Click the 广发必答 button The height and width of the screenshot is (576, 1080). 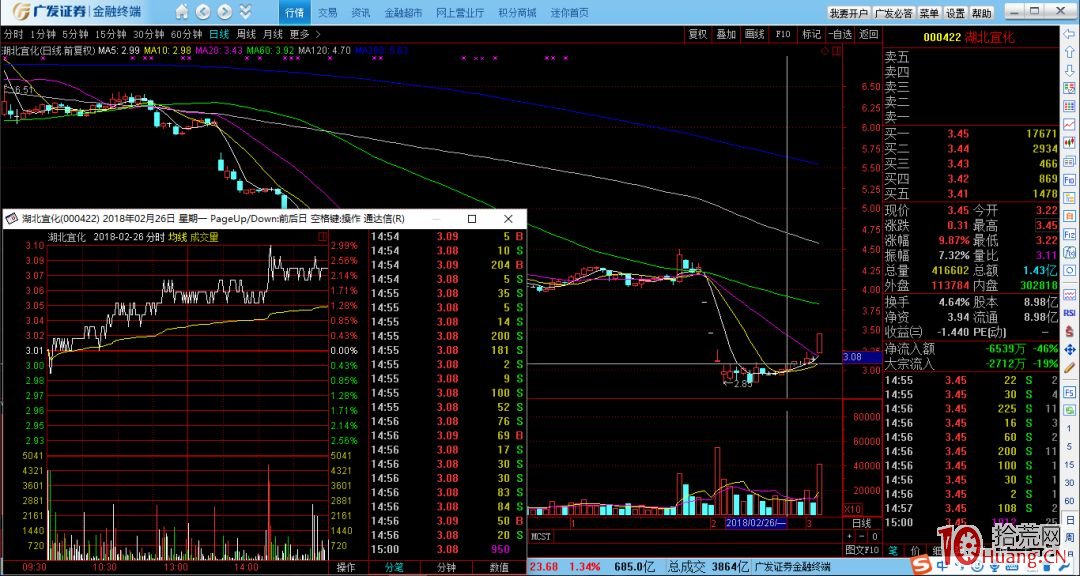coord(893,13)
